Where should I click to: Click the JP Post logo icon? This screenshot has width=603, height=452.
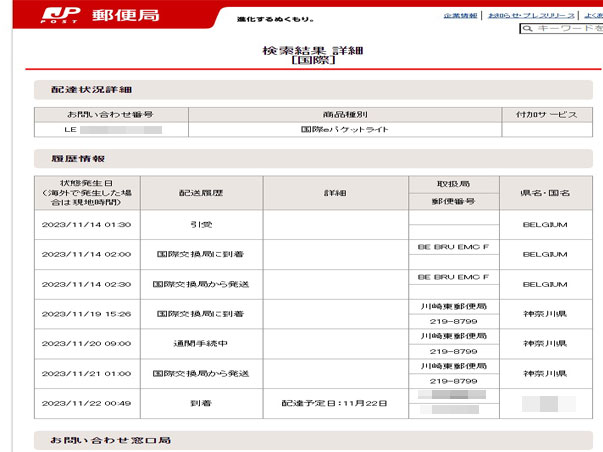point(58,16)
